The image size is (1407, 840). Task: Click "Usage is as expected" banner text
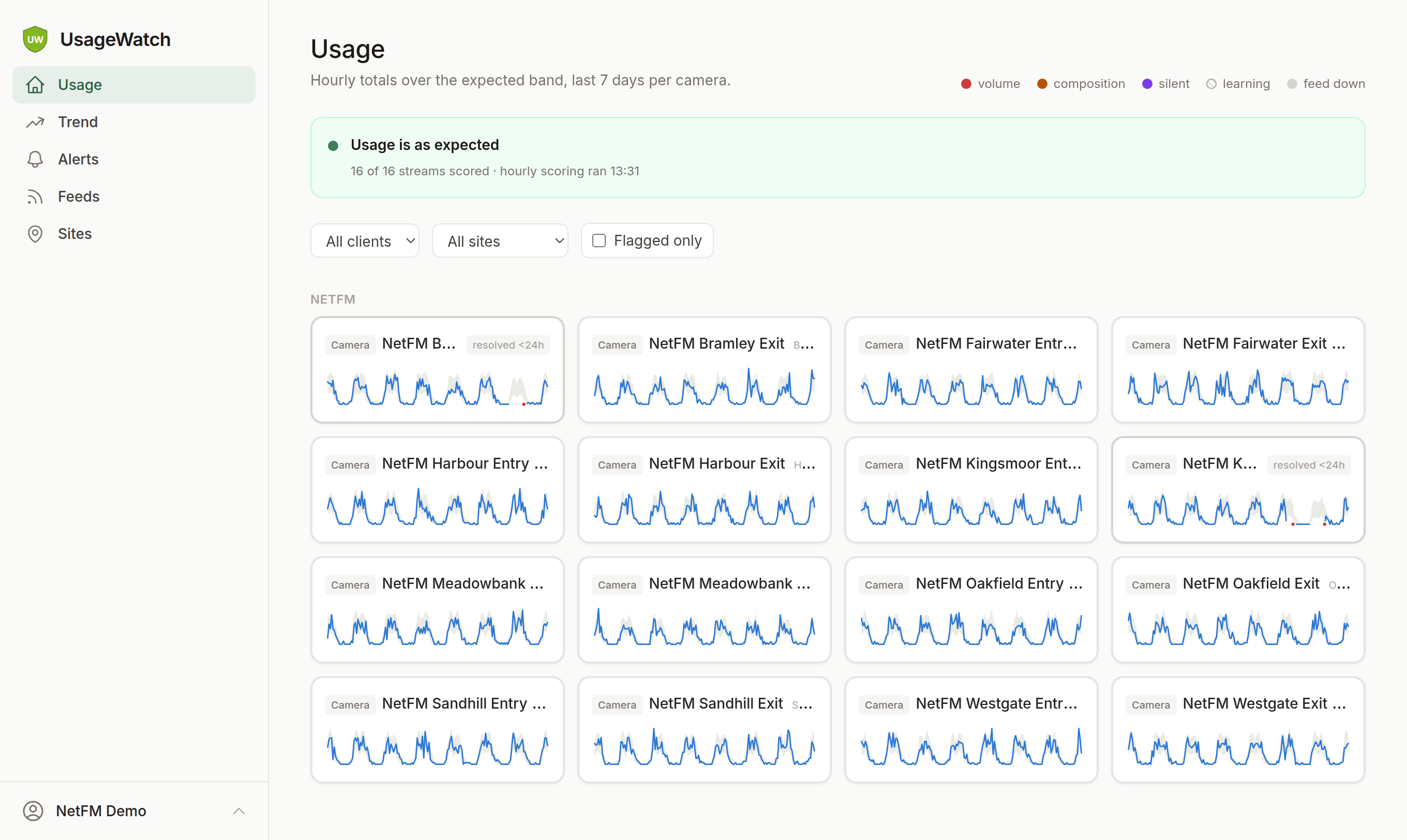(425, 145)
